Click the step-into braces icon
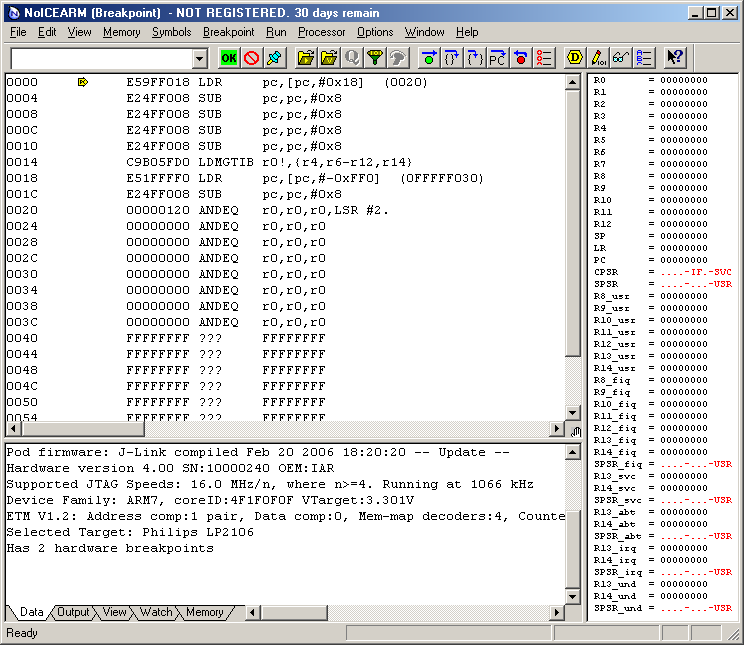This screenshot has width=744, height=645. click(x=452, y=58)
